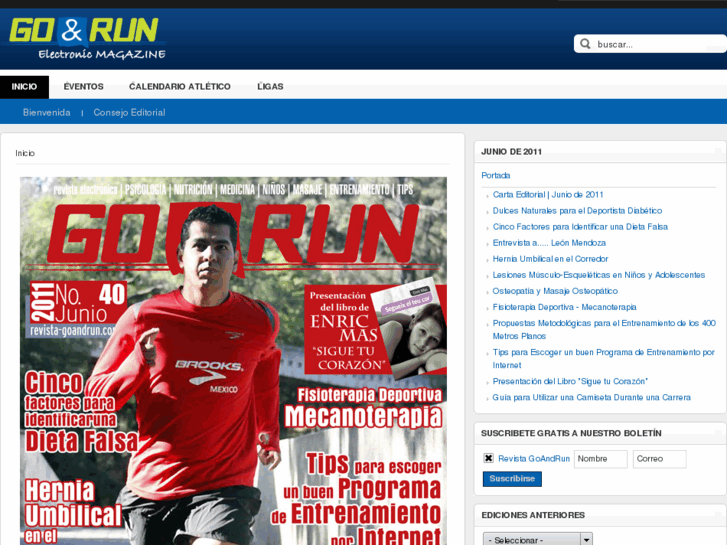Click the Inicio breadcrumb text

pyautogui.click(x=25, y=153)
